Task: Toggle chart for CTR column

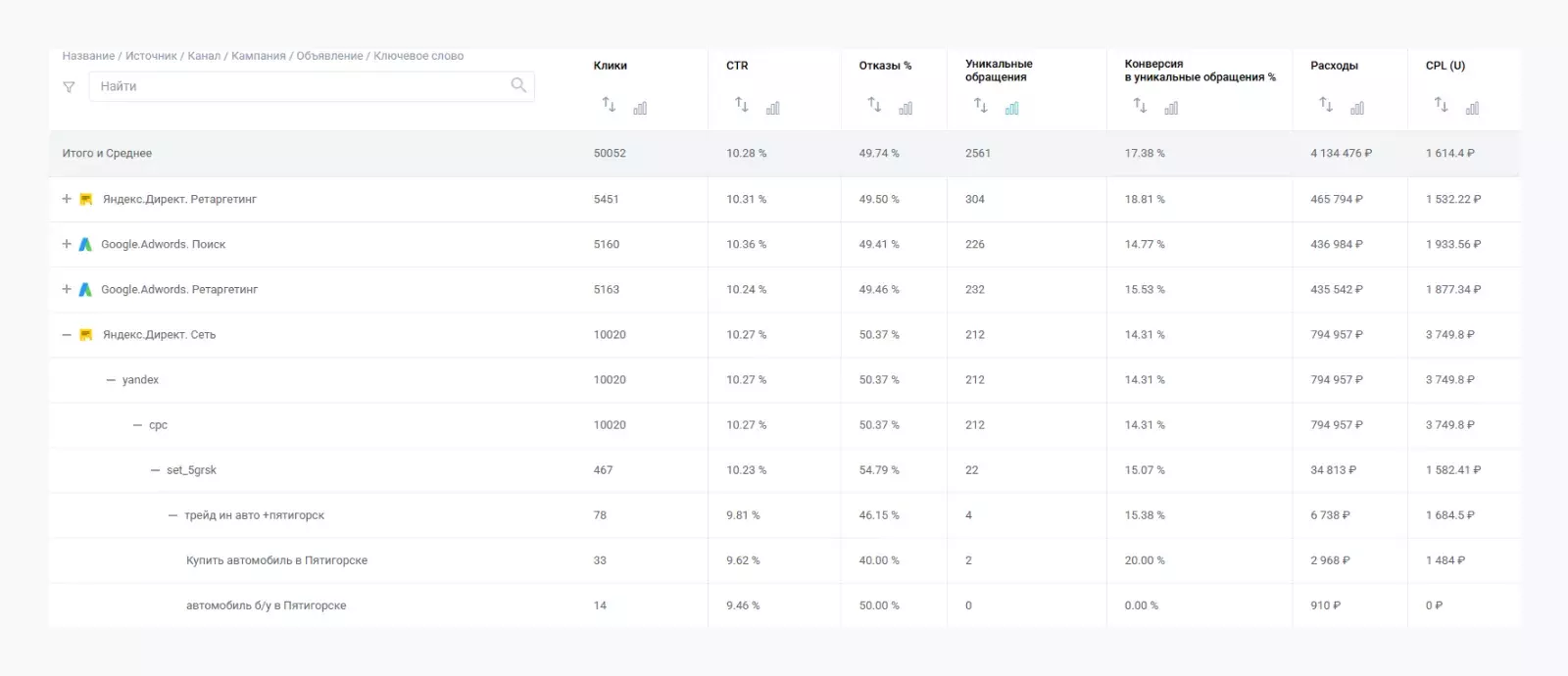Action: click(x=773, y=108)
